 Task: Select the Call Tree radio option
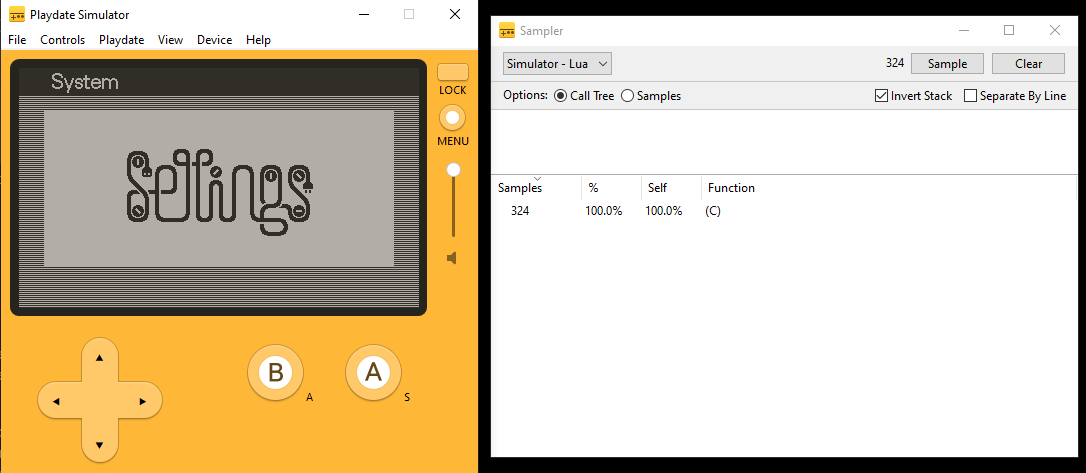pos(585,96)
